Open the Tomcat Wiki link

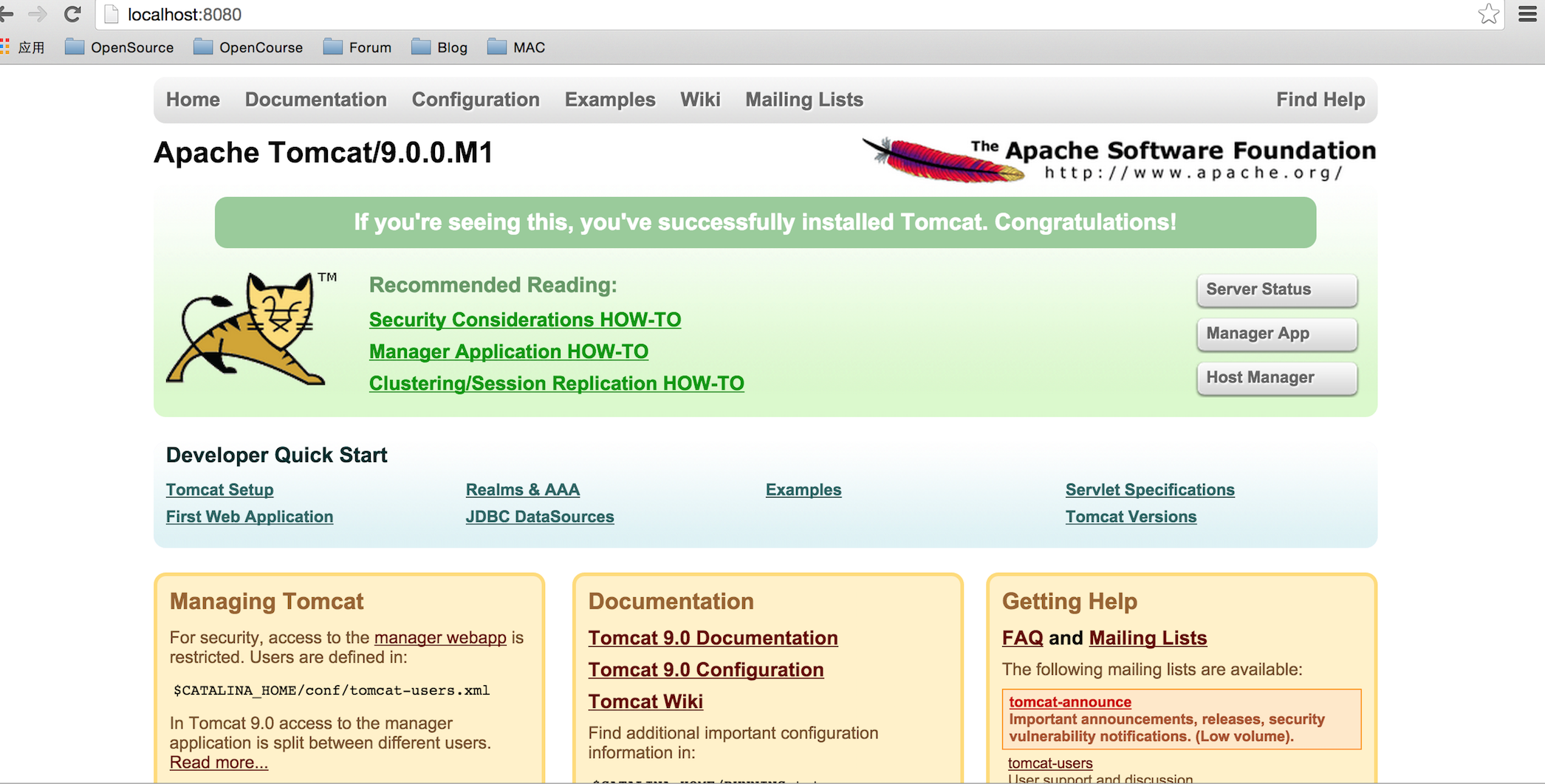[x=645, y=701]
